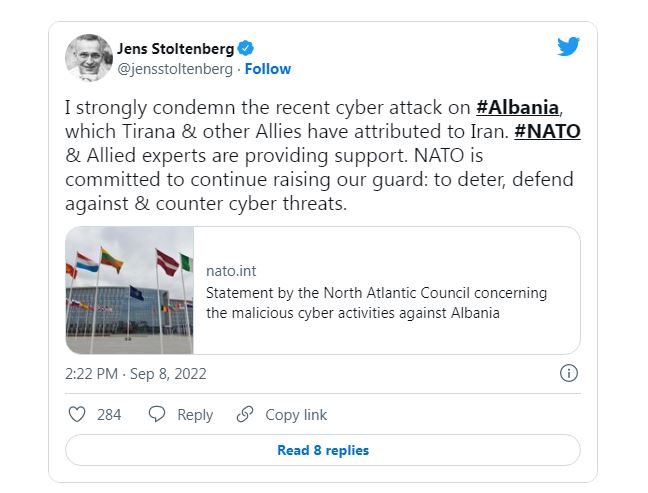Open the tweet info icon
The image size is (648, 493).
(569, 373)
